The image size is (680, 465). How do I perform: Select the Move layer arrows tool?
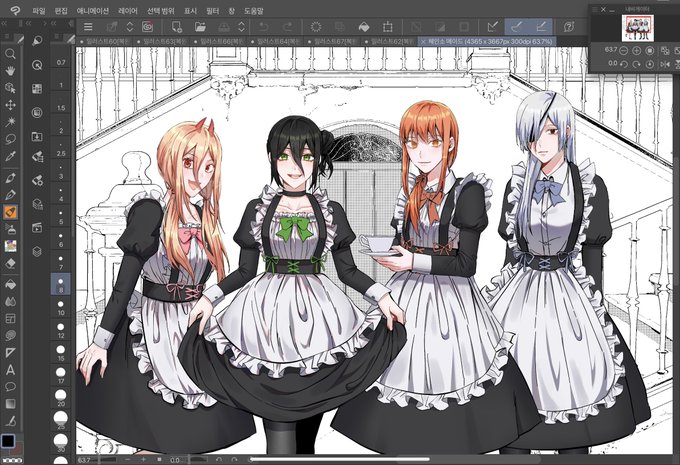(x=10, y=105)
